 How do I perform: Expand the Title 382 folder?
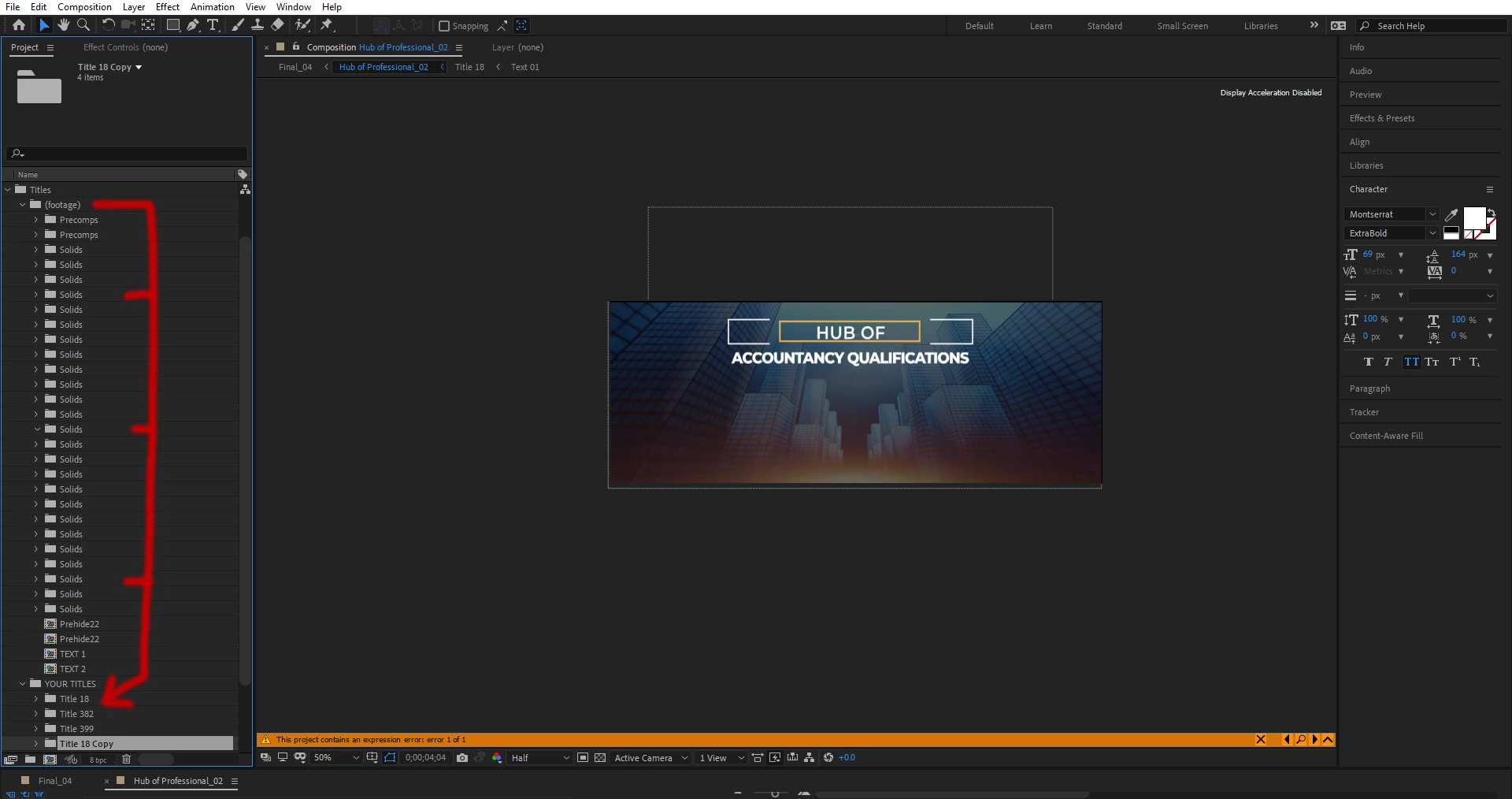click(x=35, y=714)
